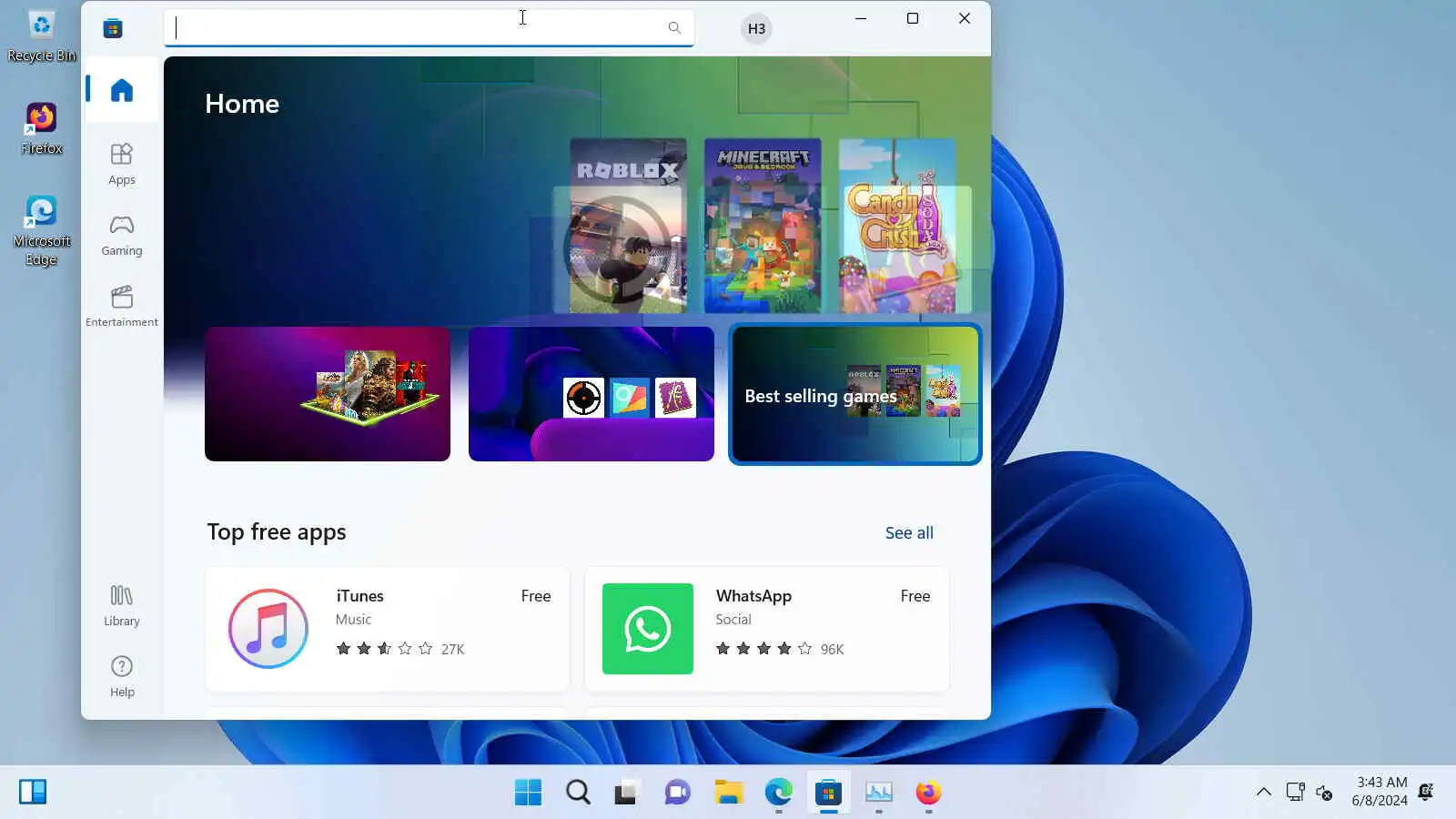Open the Windows Start menu
Screen dimensions: 1456x819
[528, 793]
